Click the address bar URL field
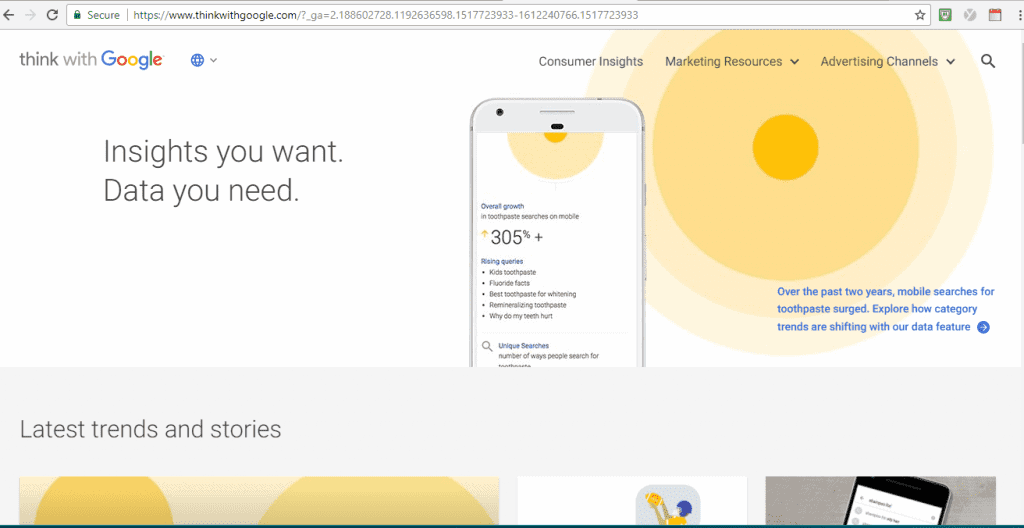Viewport: 1024px width, 528px height. [496, 14]
